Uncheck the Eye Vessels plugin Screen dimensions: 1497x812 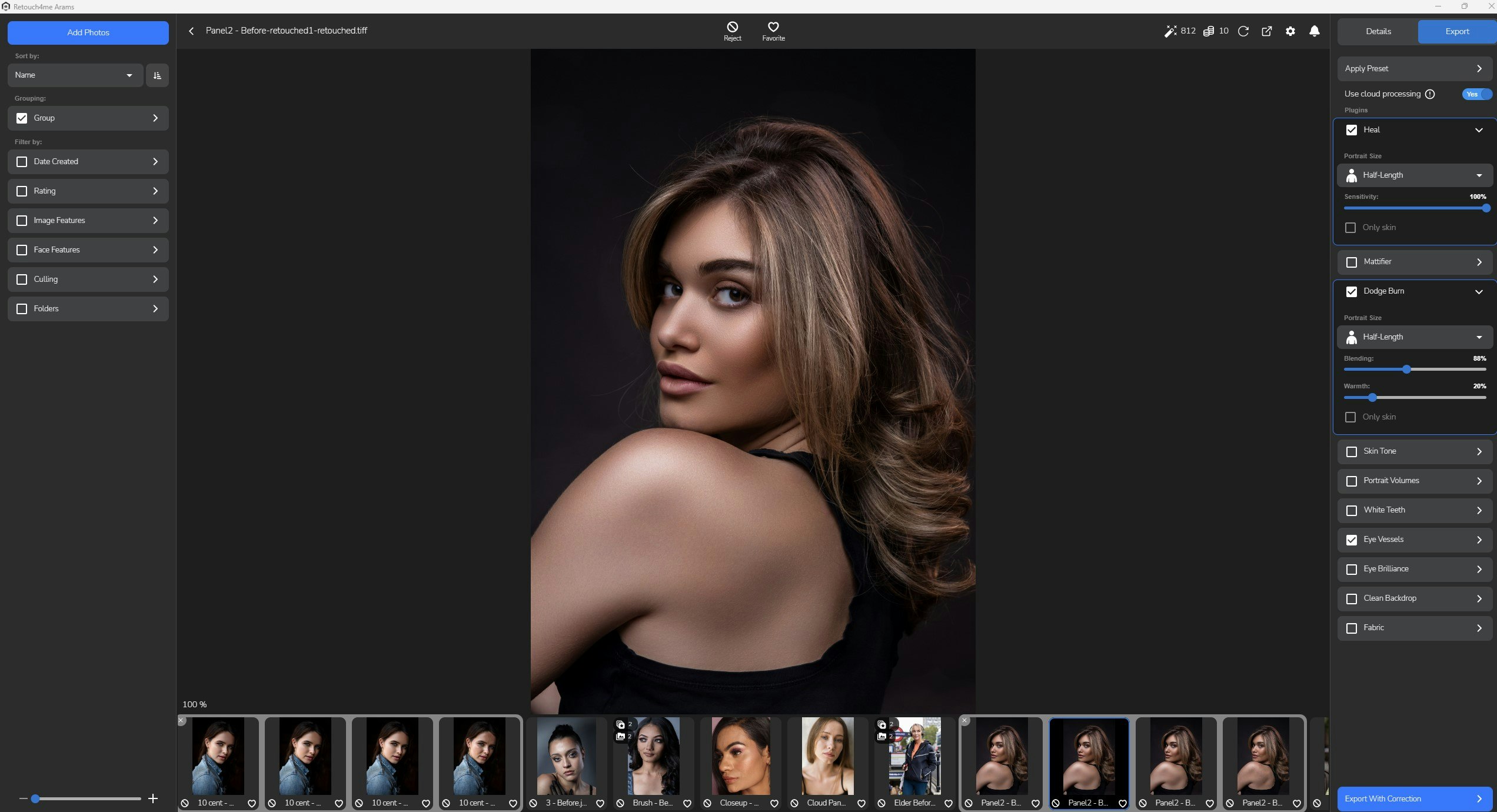pos(1352,540)
